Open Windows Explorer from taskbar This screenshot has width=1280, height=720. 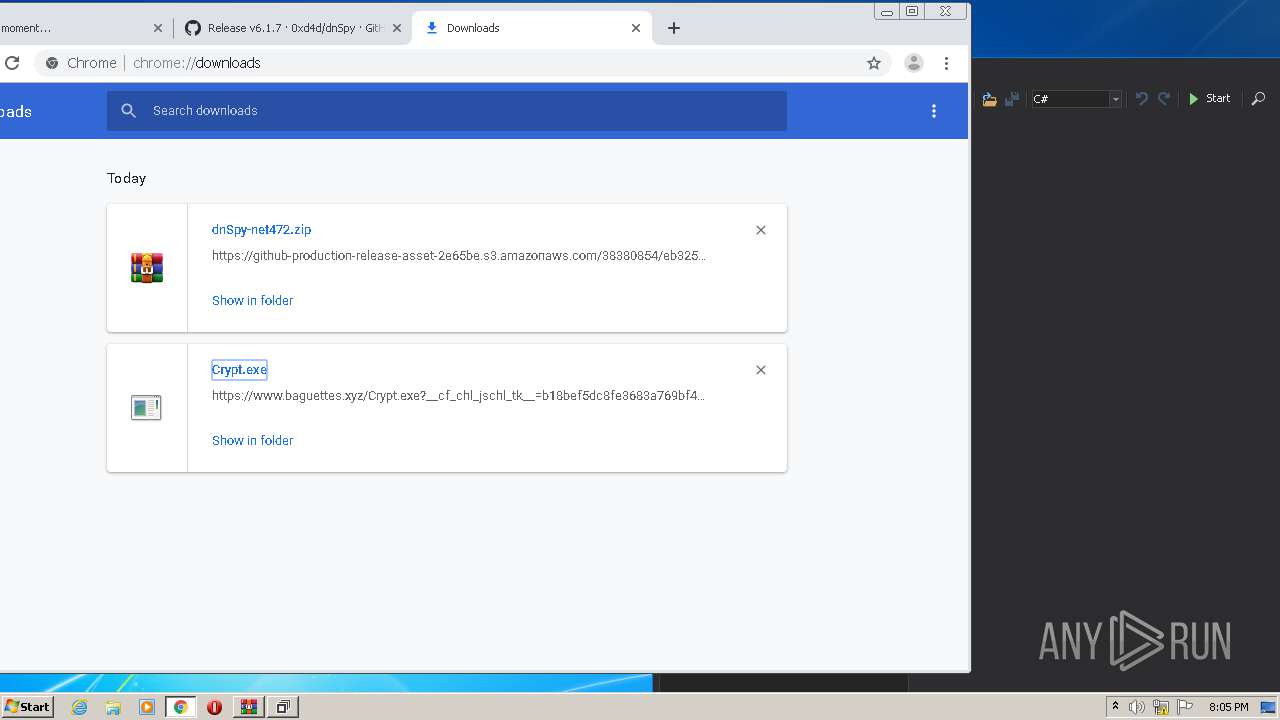click(x=113, y=707)
